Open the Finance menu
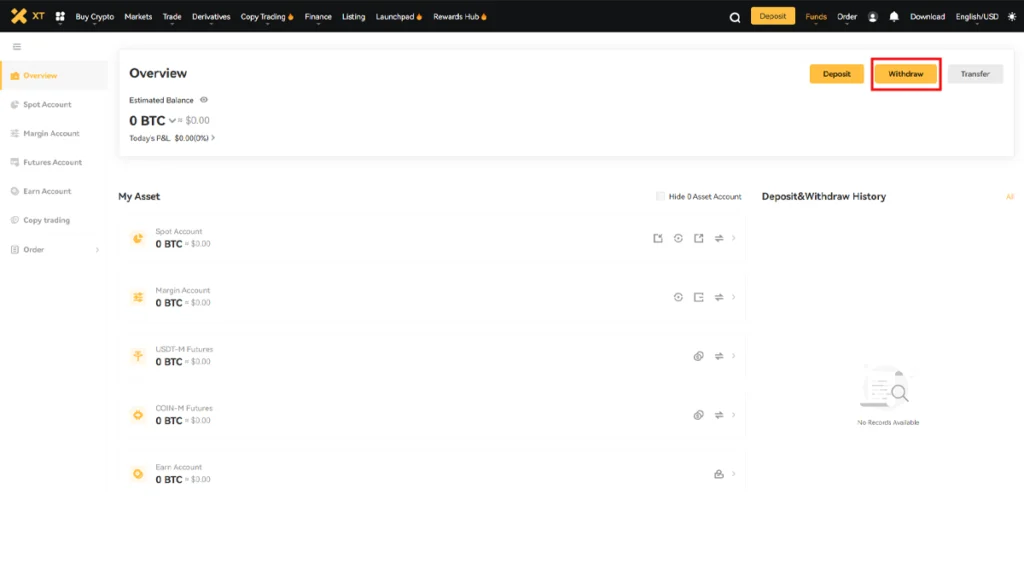Image resolution: width=1024 pixels, height=576 pixels. pos(318,17)
